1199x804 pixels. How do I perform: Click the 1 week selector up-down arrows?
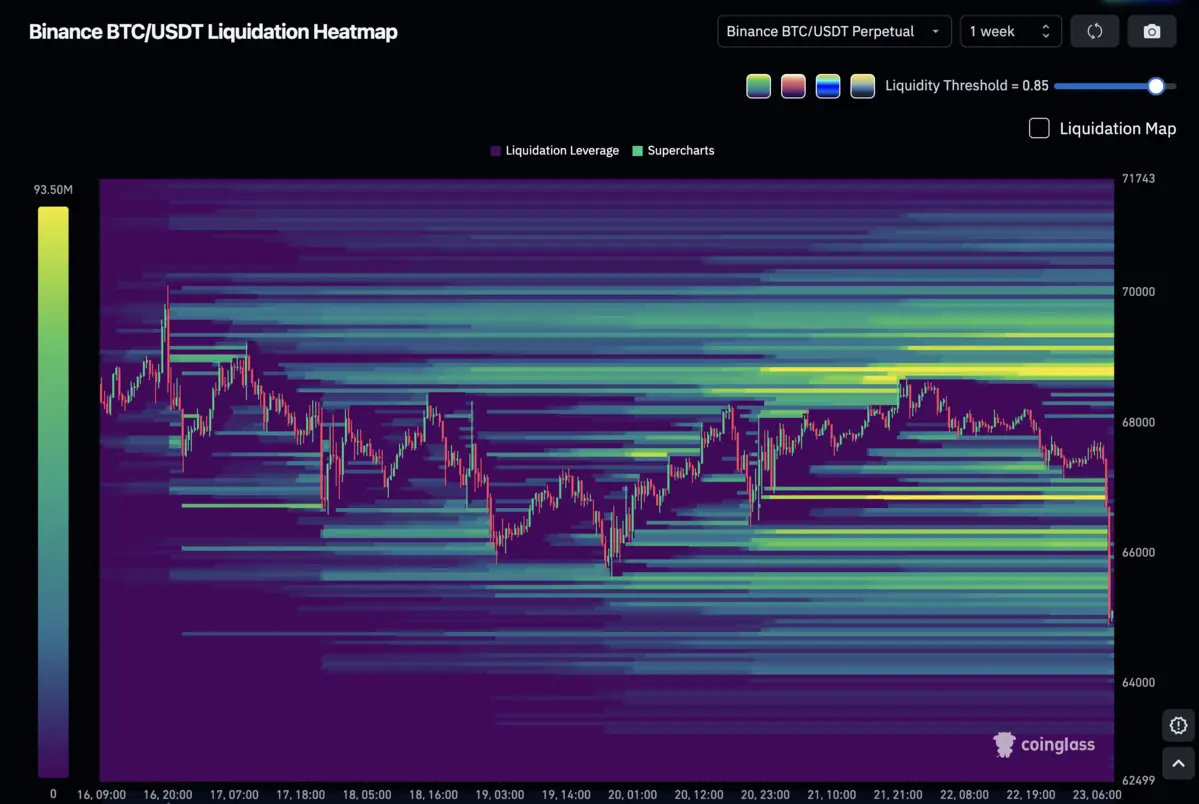(1046, 31)
